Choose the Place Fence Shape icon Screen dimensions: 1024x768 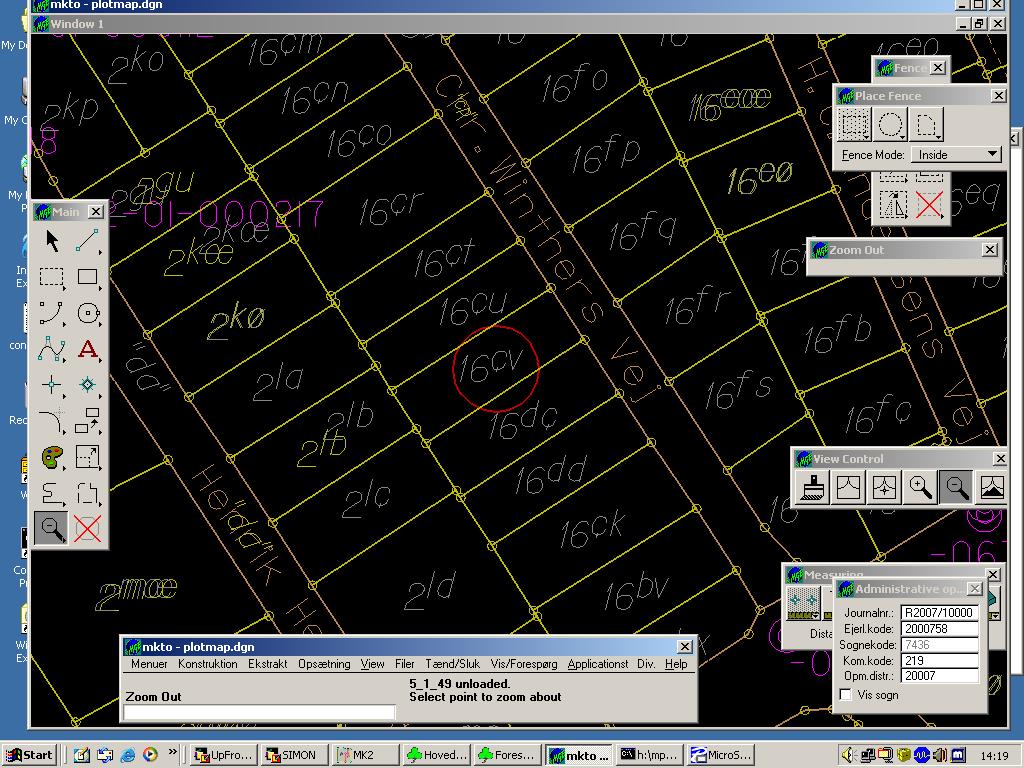[x=927, y=124]
